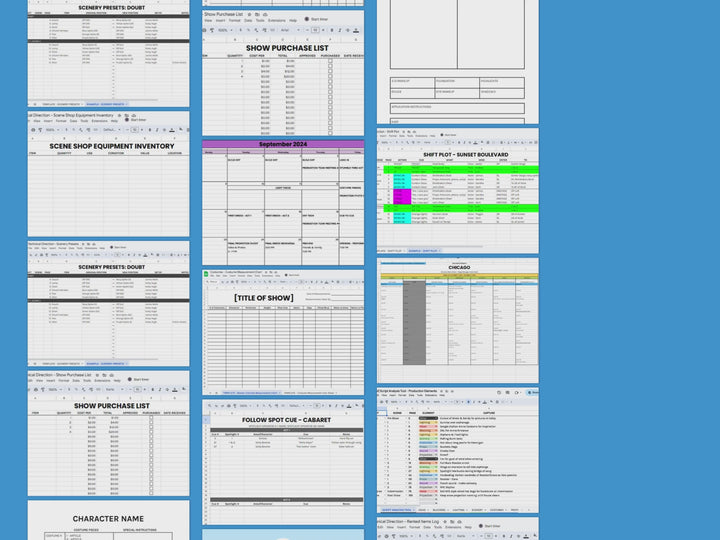720x540 pixels.
Task: Click Start timer icon in Show Purchase List
Action: pos(307,19)
